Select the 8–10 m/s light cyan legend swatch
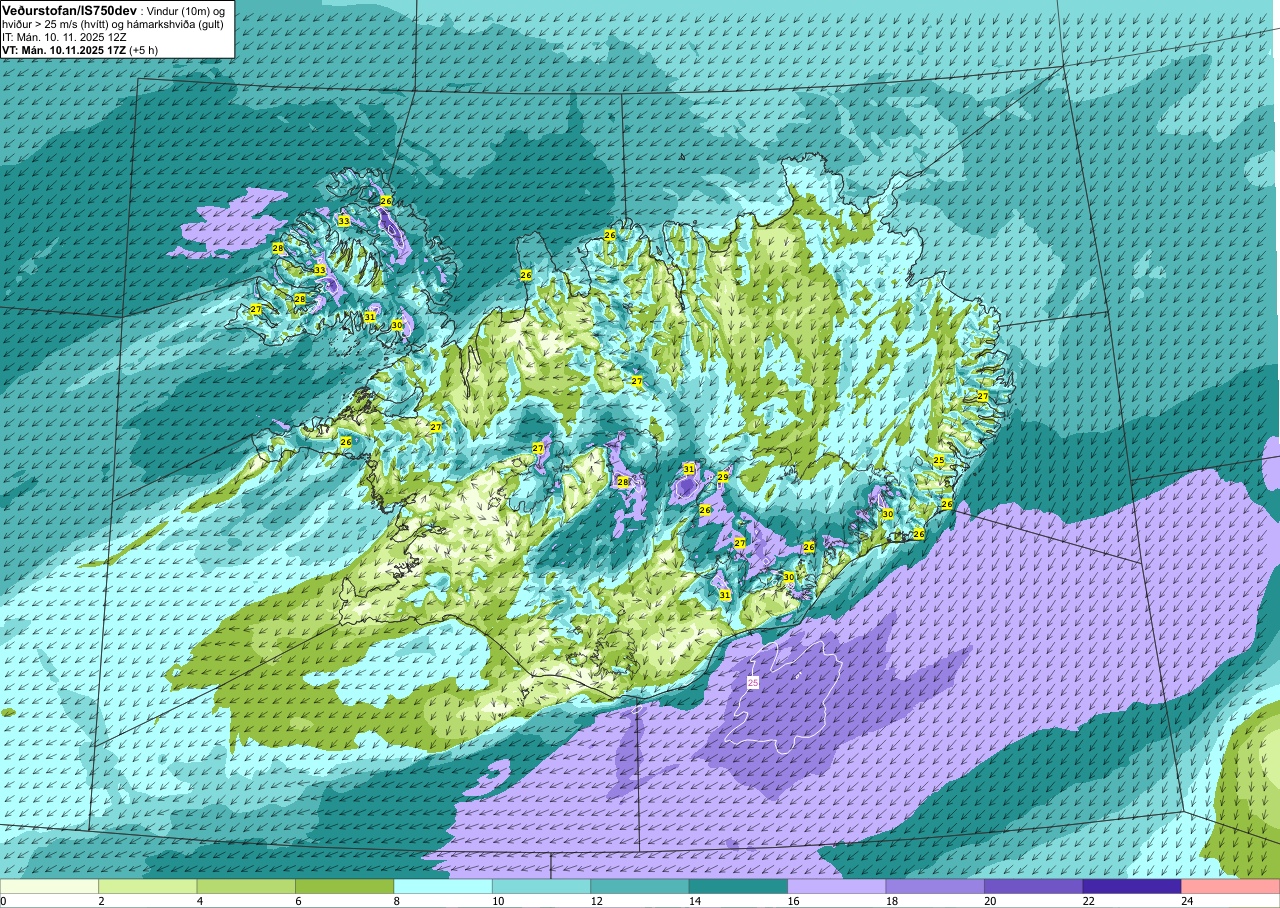This screenshot has width=1280, height=908. 443,886
